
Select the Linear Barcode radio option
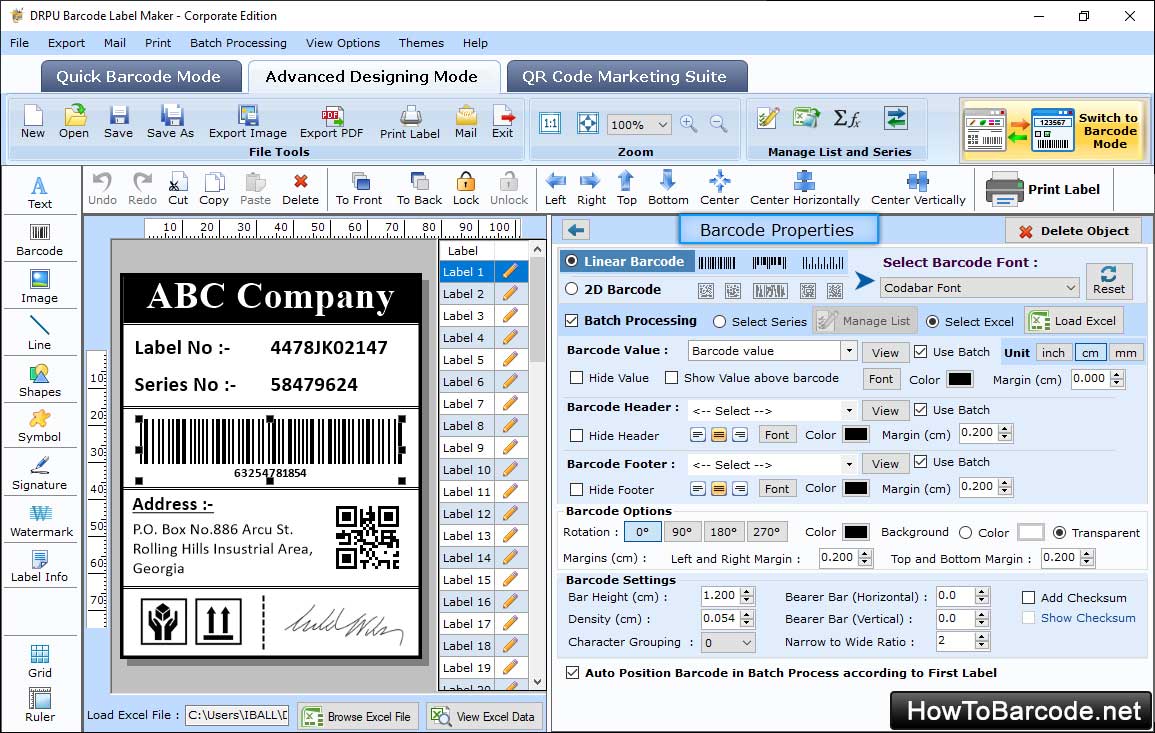pyautogui.click(x=572, y=261)
